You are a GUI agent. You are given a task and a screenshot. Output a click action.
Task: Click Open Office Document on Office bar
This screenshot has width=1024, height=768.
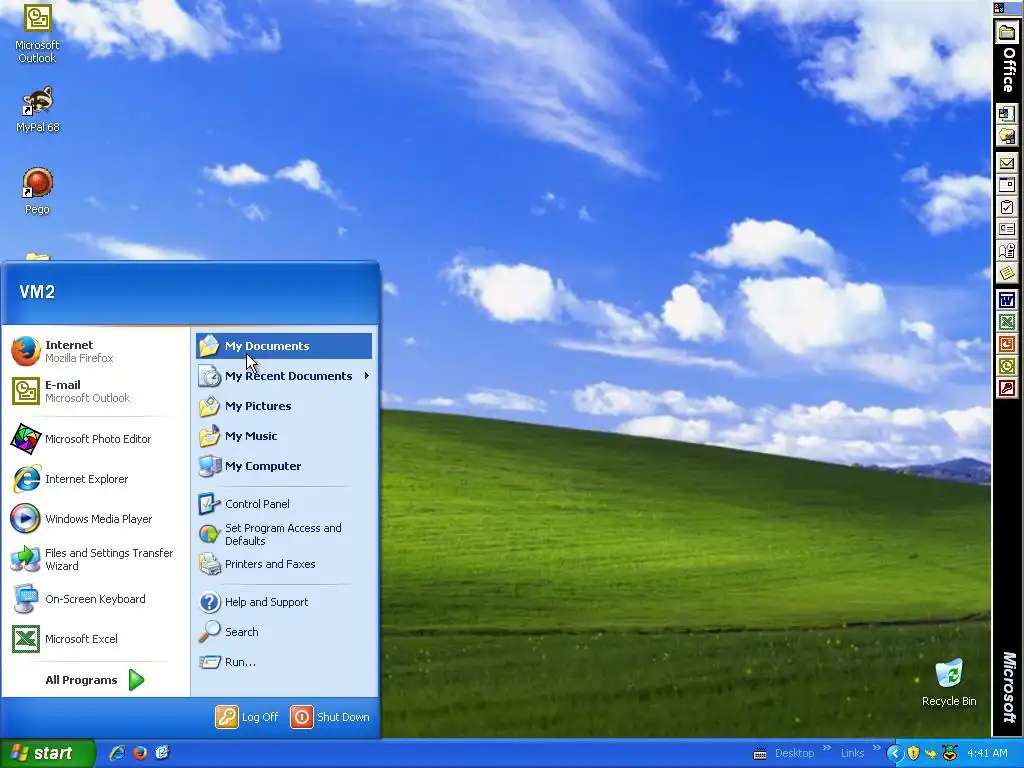(1007, 136)
